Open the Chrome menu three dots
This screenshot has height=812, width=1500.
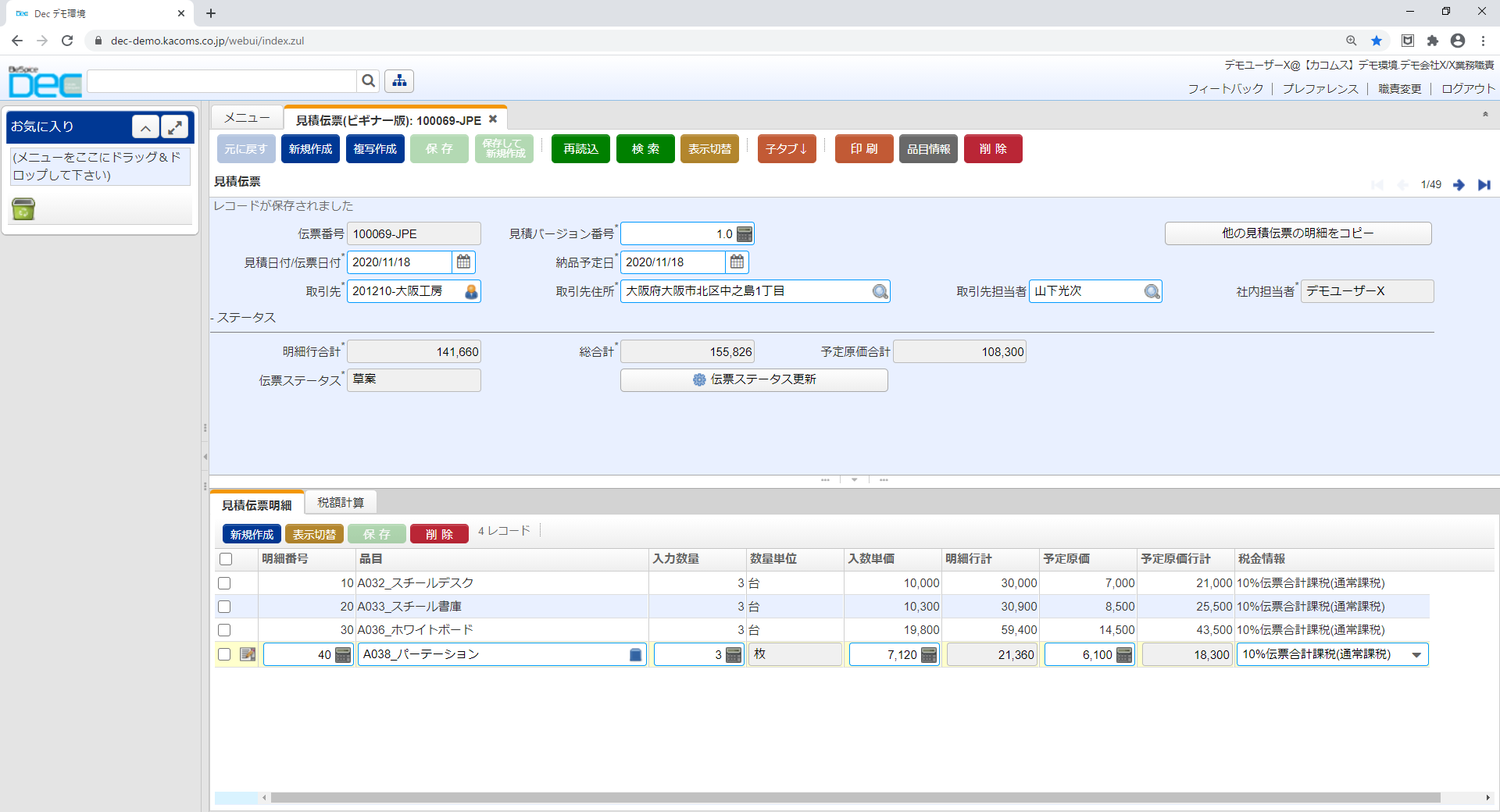[x=1483, y=41]
